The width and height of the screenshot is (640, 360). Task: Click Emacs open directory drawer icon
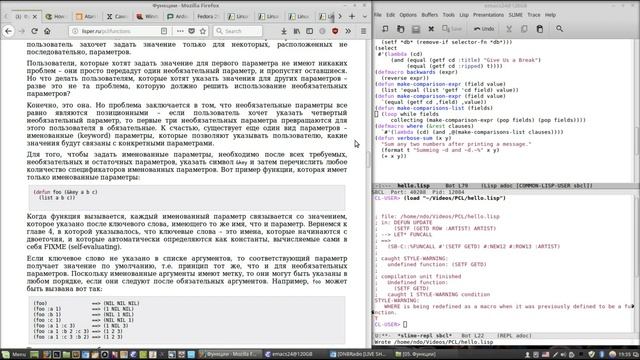pos(416,29)
